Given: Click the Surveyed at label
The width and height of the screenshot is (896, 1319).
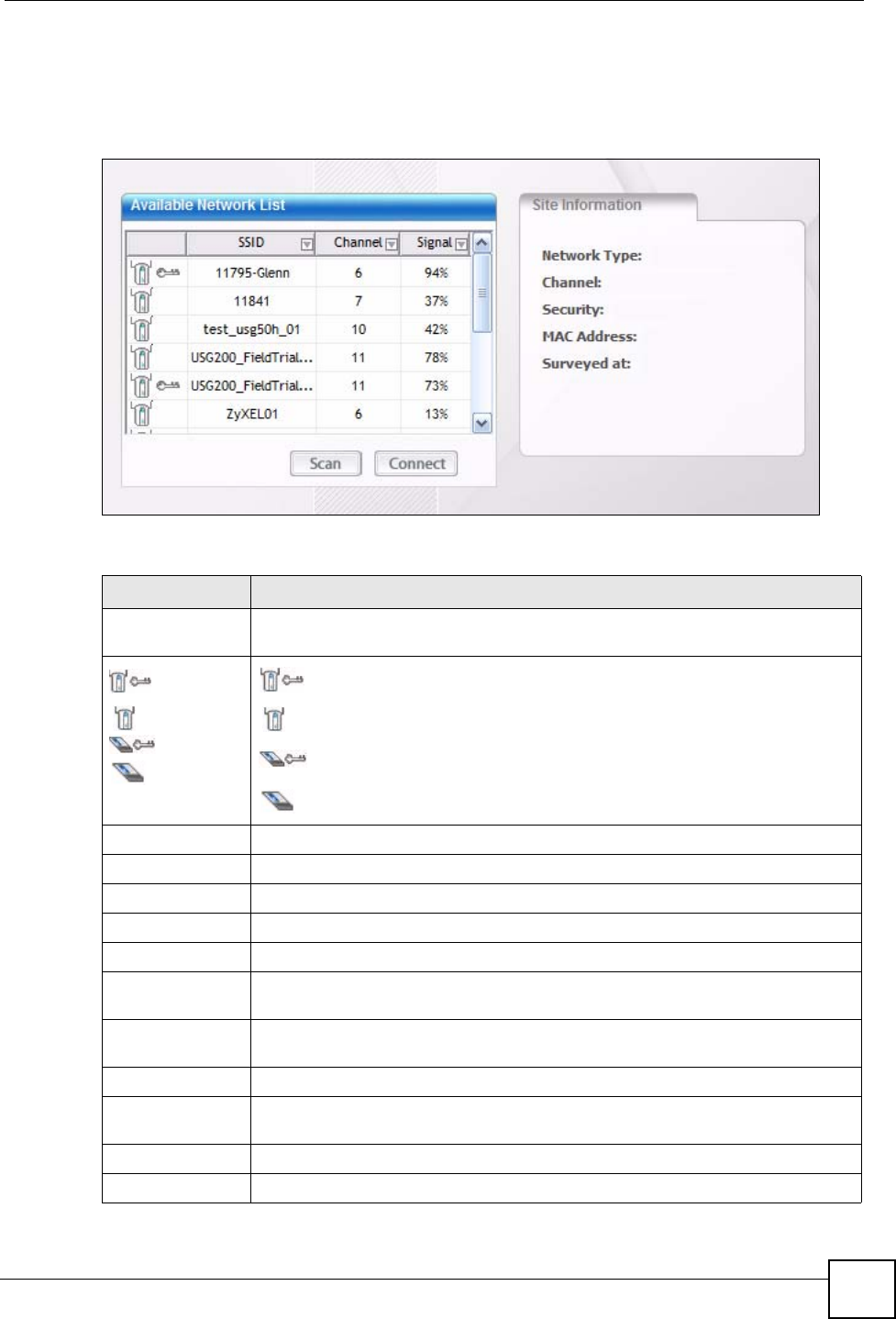Looking at the screenshot, I should point(586,363).
